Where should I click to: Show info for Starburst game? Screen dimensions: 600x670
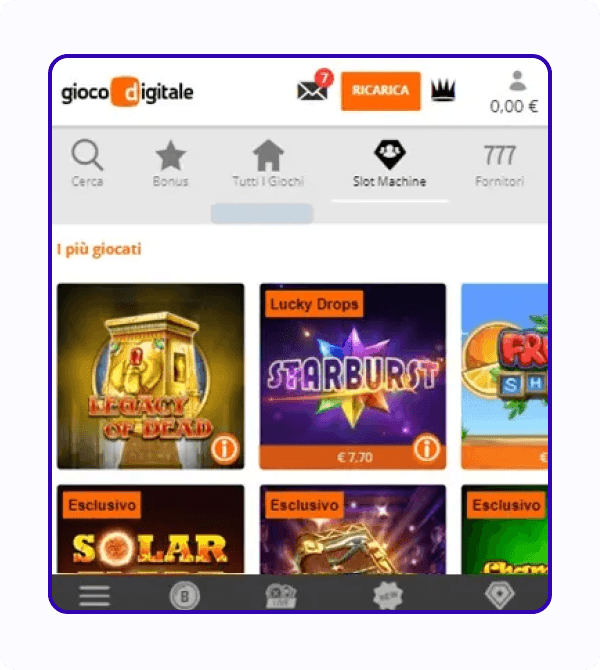tap(426, 448)
